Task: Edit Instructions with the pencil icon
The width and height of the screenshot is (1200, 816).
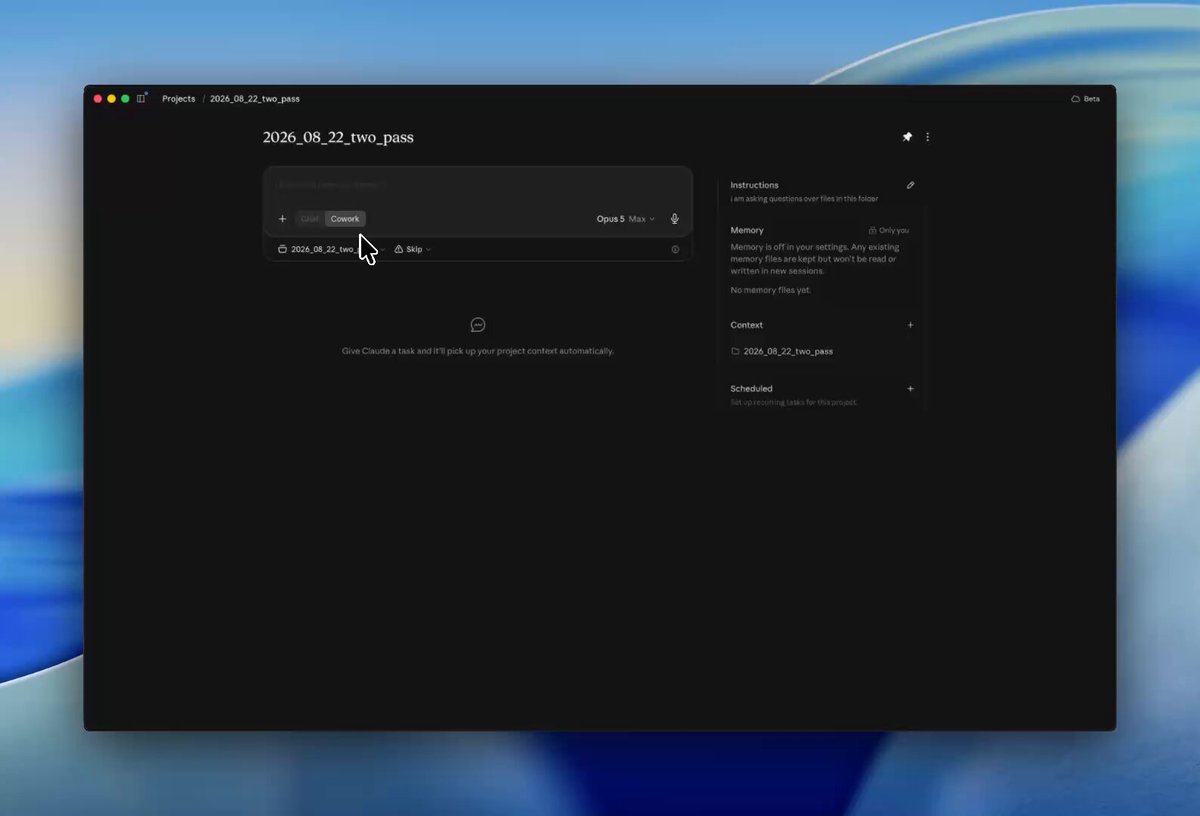Action: pyautogui.click(x=910, y=185)
